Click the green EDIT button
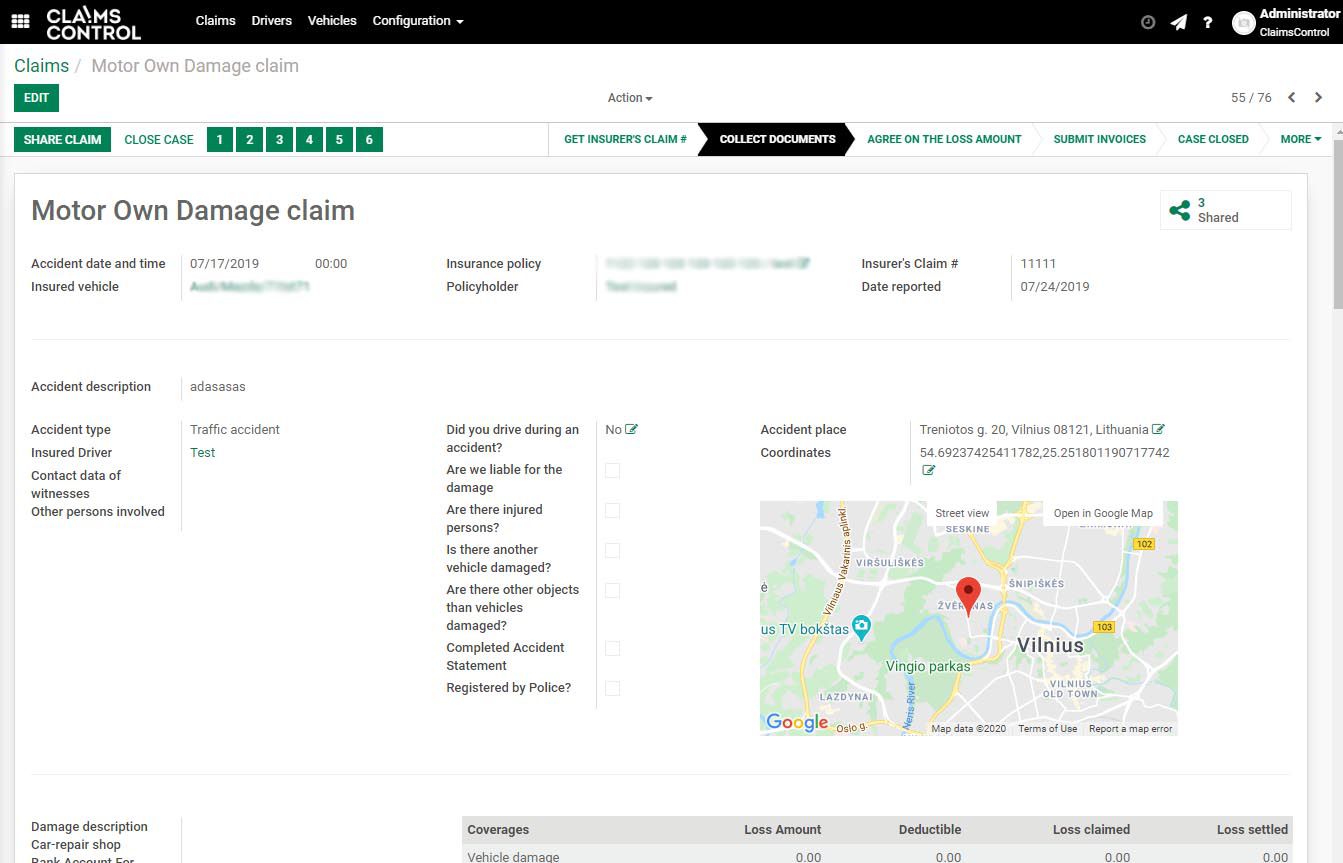 tap(36, 98)
